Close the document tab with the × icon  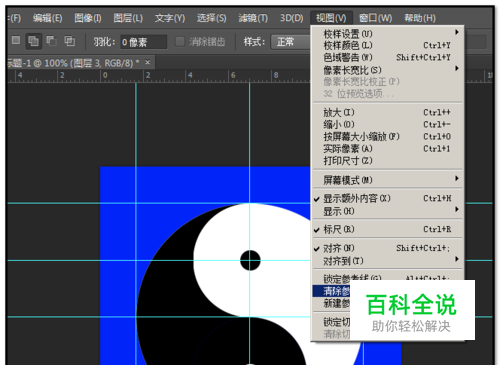[x=148, y=62]
